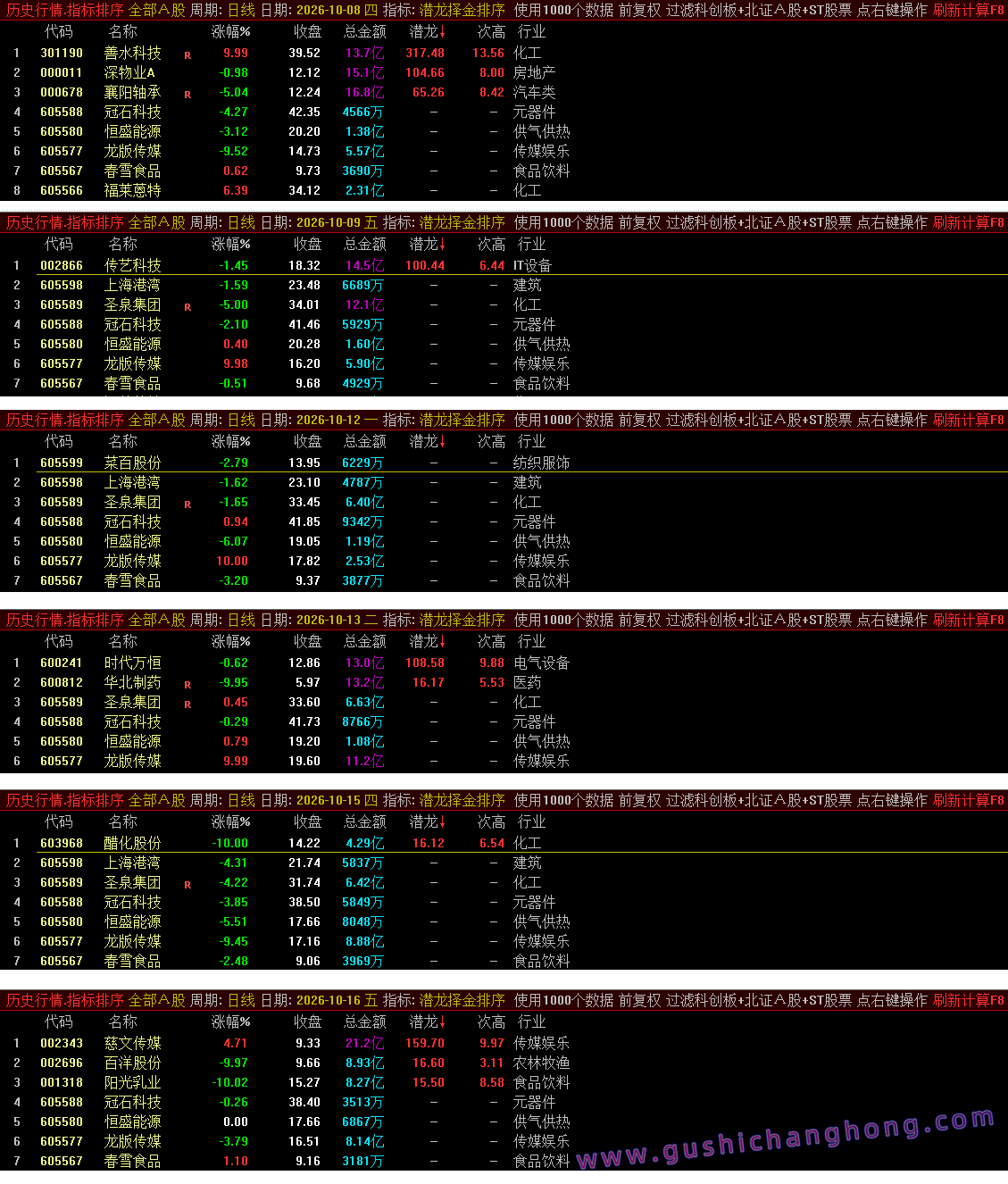1008x1184 pixels.
Task: Click 潜龙择金排序 indicator in the 2026-10-08 header
Action: (x=462, y=10)
